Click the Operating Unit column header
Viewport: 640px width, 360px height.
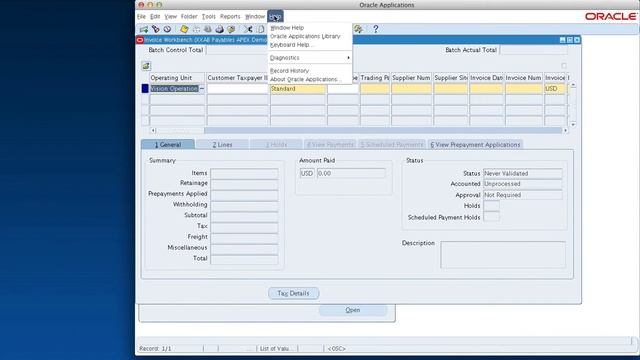pyautogui.click(x=177, y=78)
